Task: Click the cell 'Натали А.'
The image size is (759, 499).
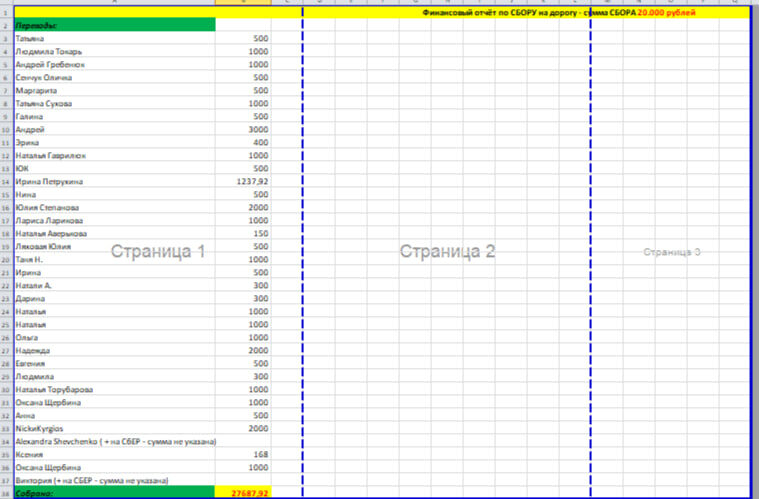Action: pyautogui.click(x=115, y=286)
